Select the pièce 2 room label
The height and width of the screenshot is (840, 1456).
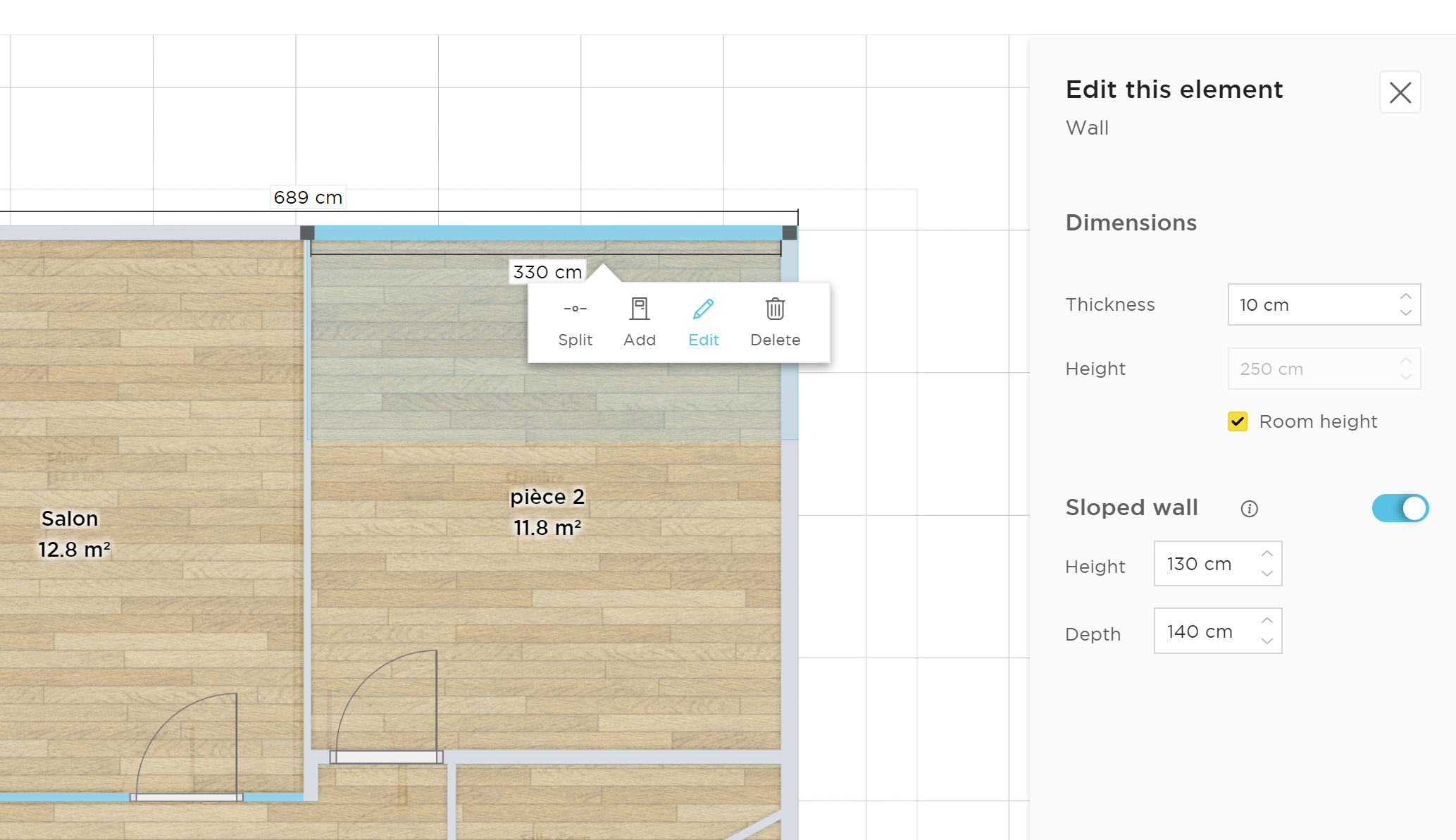pos(547,497)
